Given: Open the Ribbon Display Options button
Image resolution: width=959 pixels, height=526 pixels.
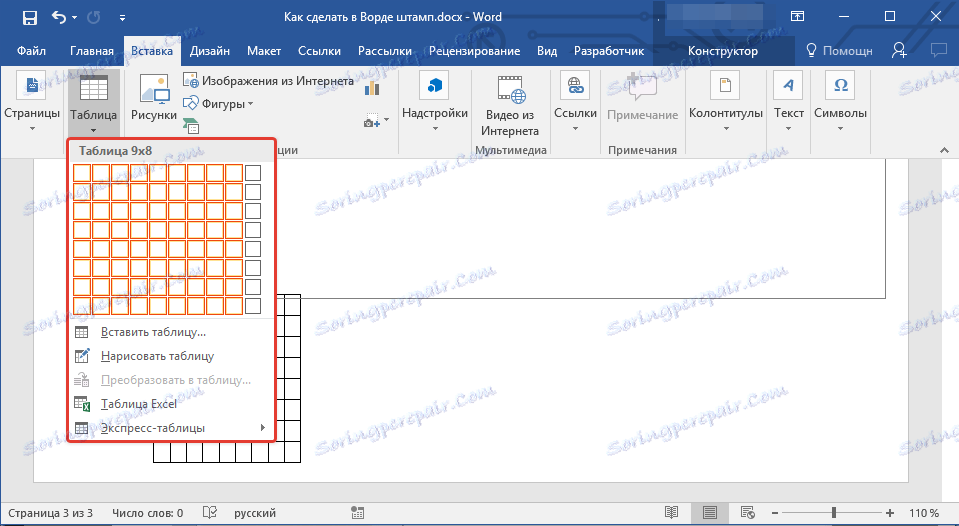Looking at the screenshot, I should tap(797, 17).
